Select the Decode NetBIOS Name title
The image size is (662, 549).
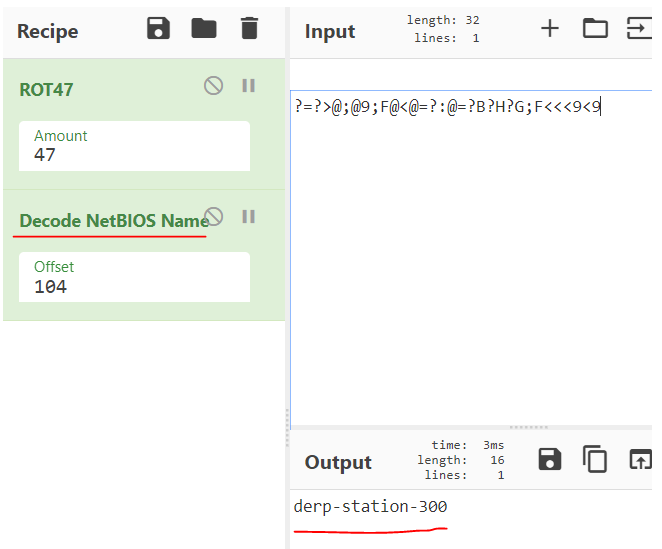114,220
